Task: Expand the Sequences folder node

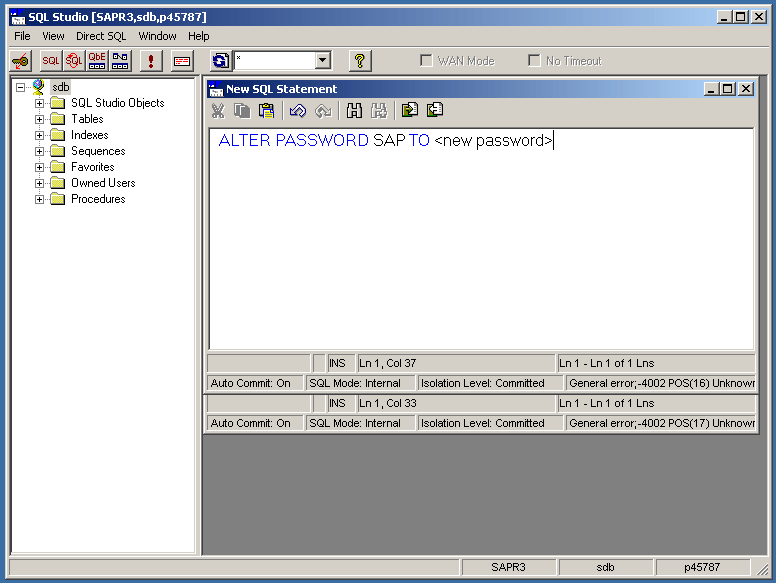Action: click(39, 151)
